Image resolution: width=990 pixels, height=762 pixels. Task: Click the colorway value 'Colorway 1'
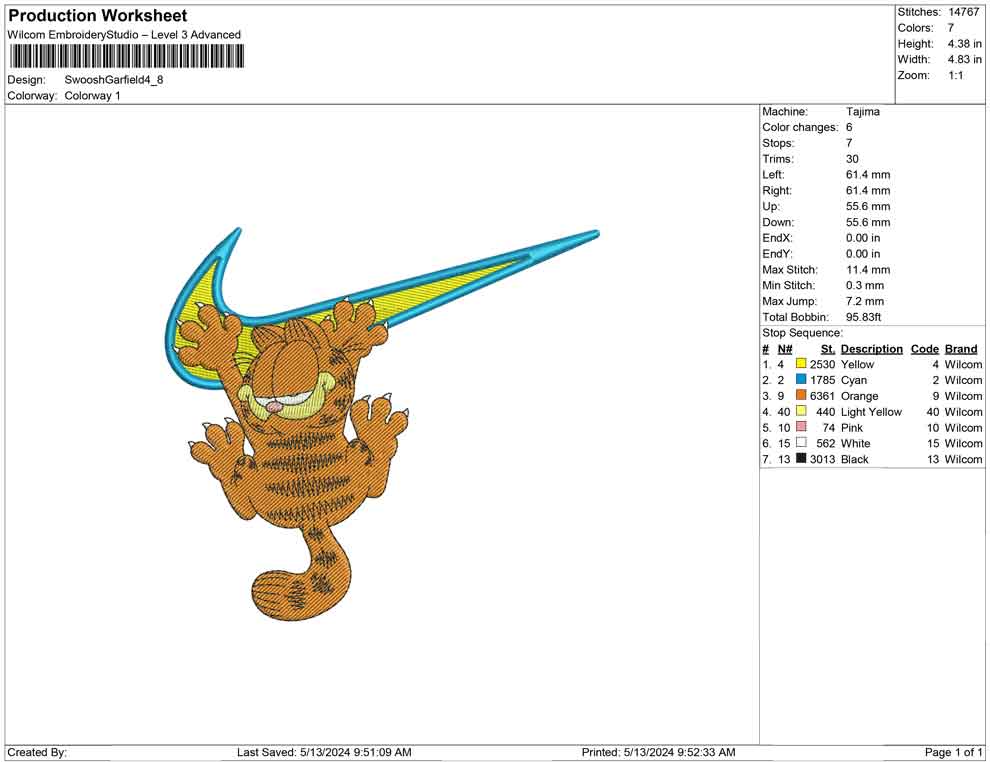[x=92, y=96]
